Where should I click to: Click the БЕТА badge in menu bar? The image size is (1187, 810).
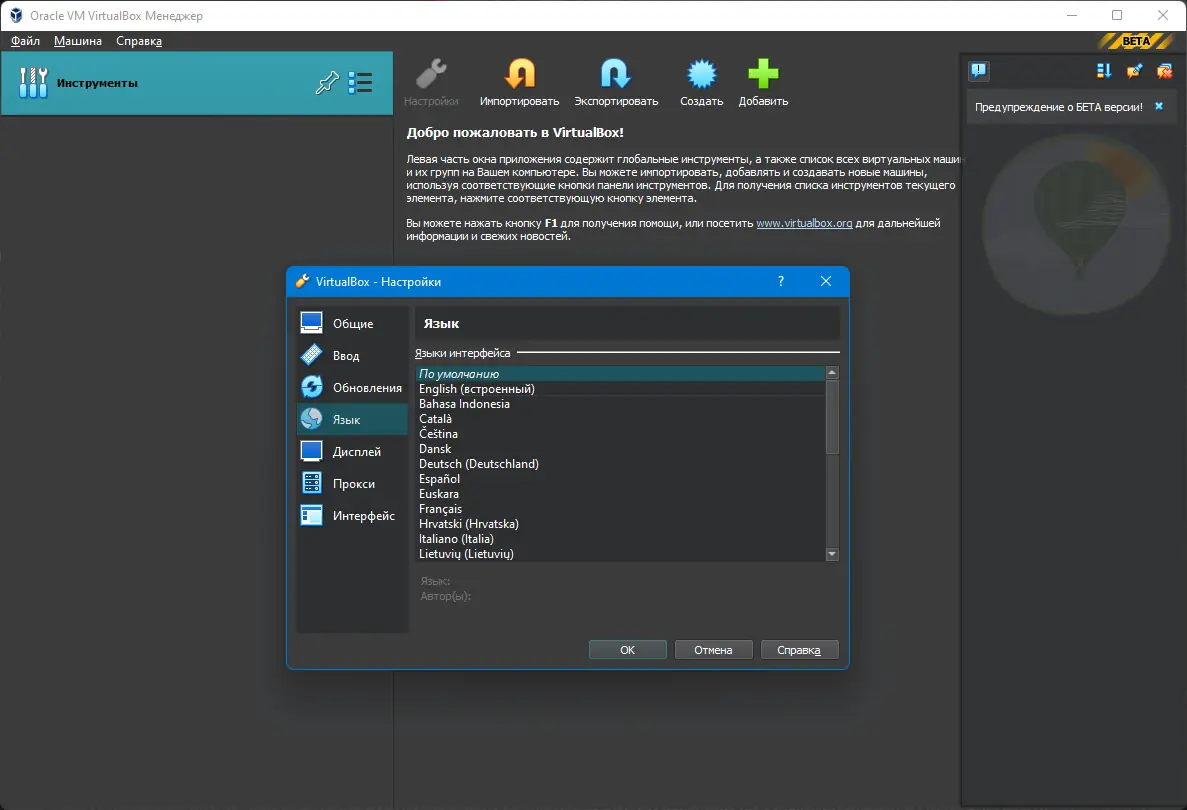point(1136,41)
